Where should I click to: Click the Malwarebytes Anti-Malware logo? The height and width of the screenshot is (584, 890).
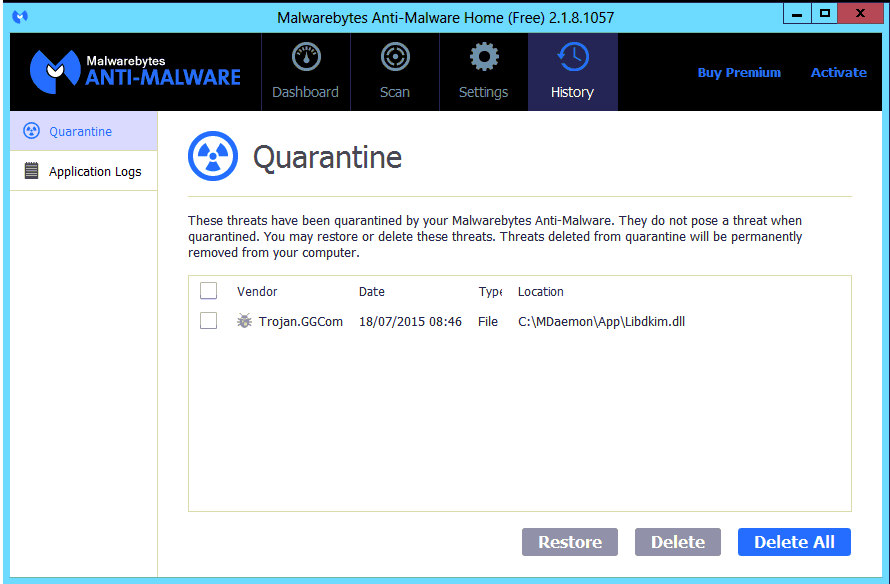coord(135,71)
